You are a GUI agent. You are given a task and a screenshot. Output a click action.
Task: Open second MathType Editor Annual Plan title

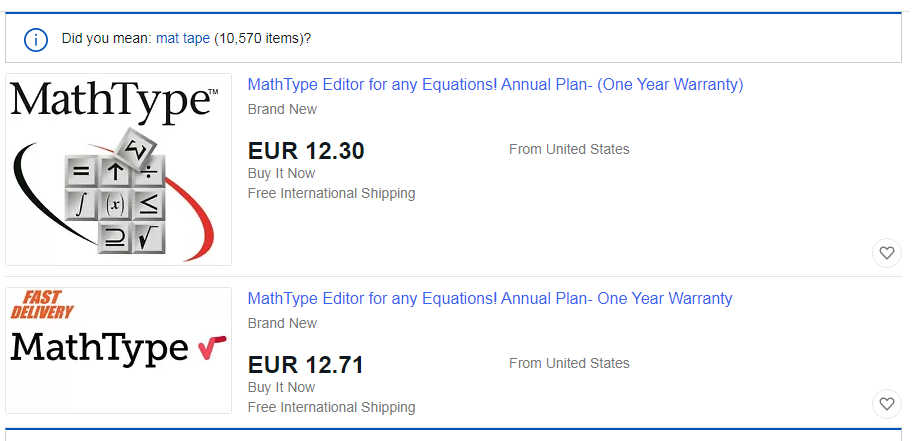pos(489,299)
